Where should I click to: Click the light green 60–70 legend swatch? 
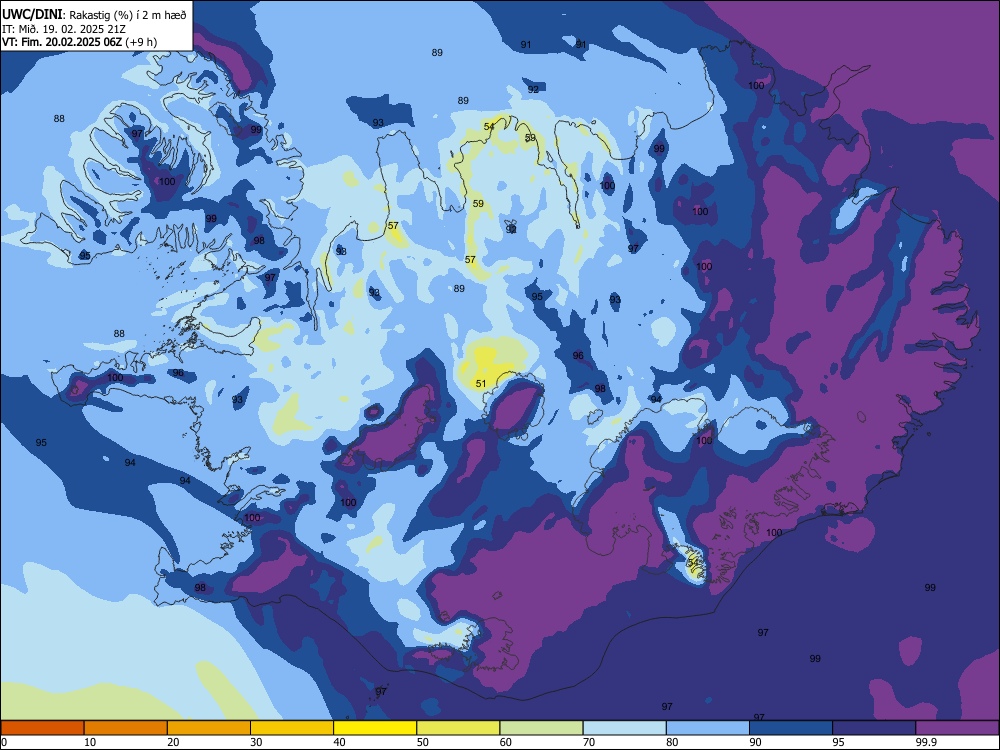coord(541,728)
